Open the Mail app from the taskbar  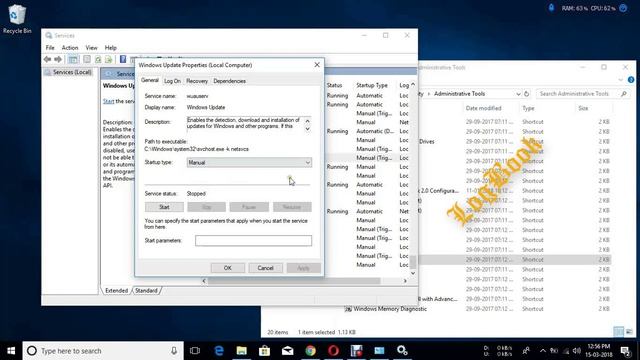287,351
